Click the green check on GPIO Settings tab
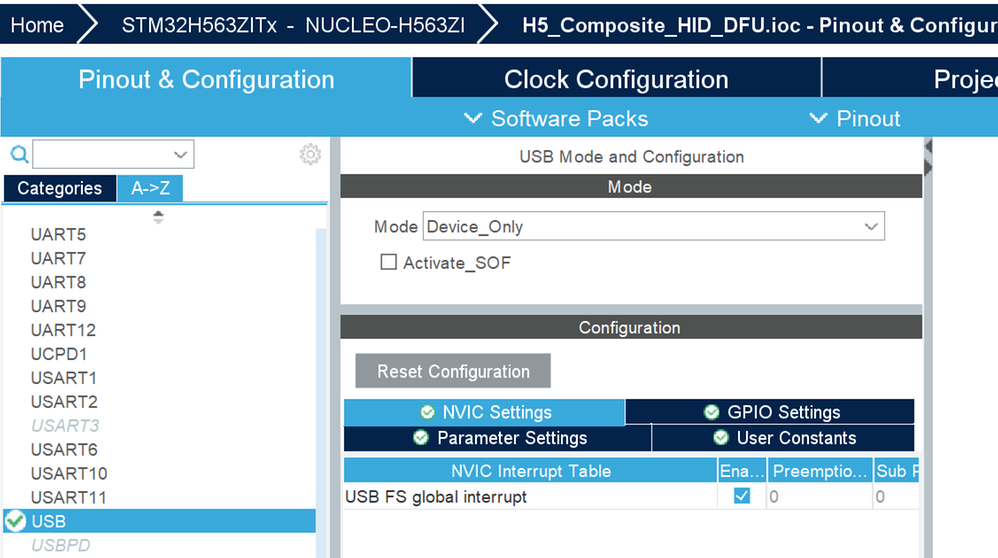The height and width of the screenshot is (558, 998). pyautogui.click(x=712, y=412)
